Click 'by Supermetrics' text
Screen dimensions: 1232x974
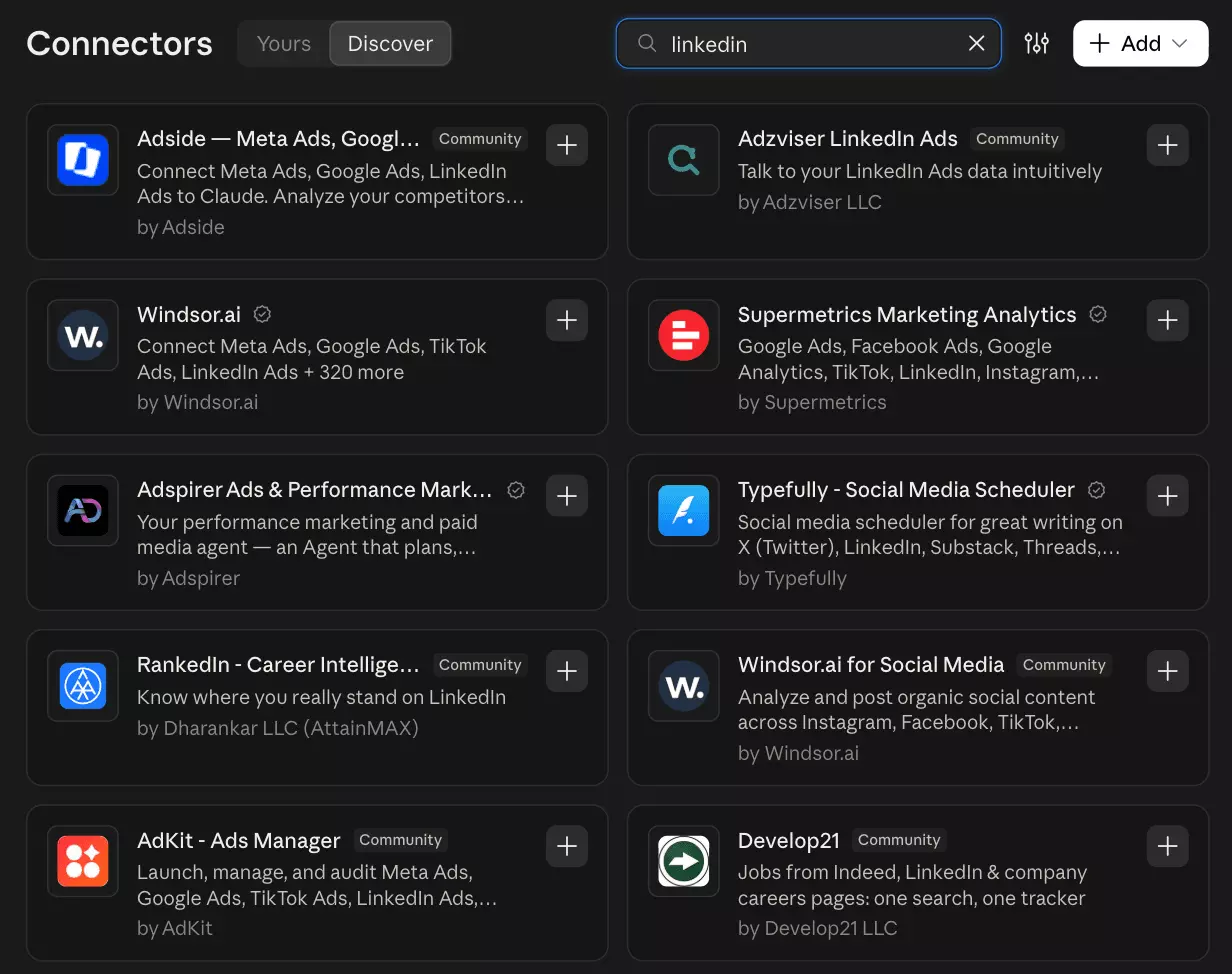812,402
